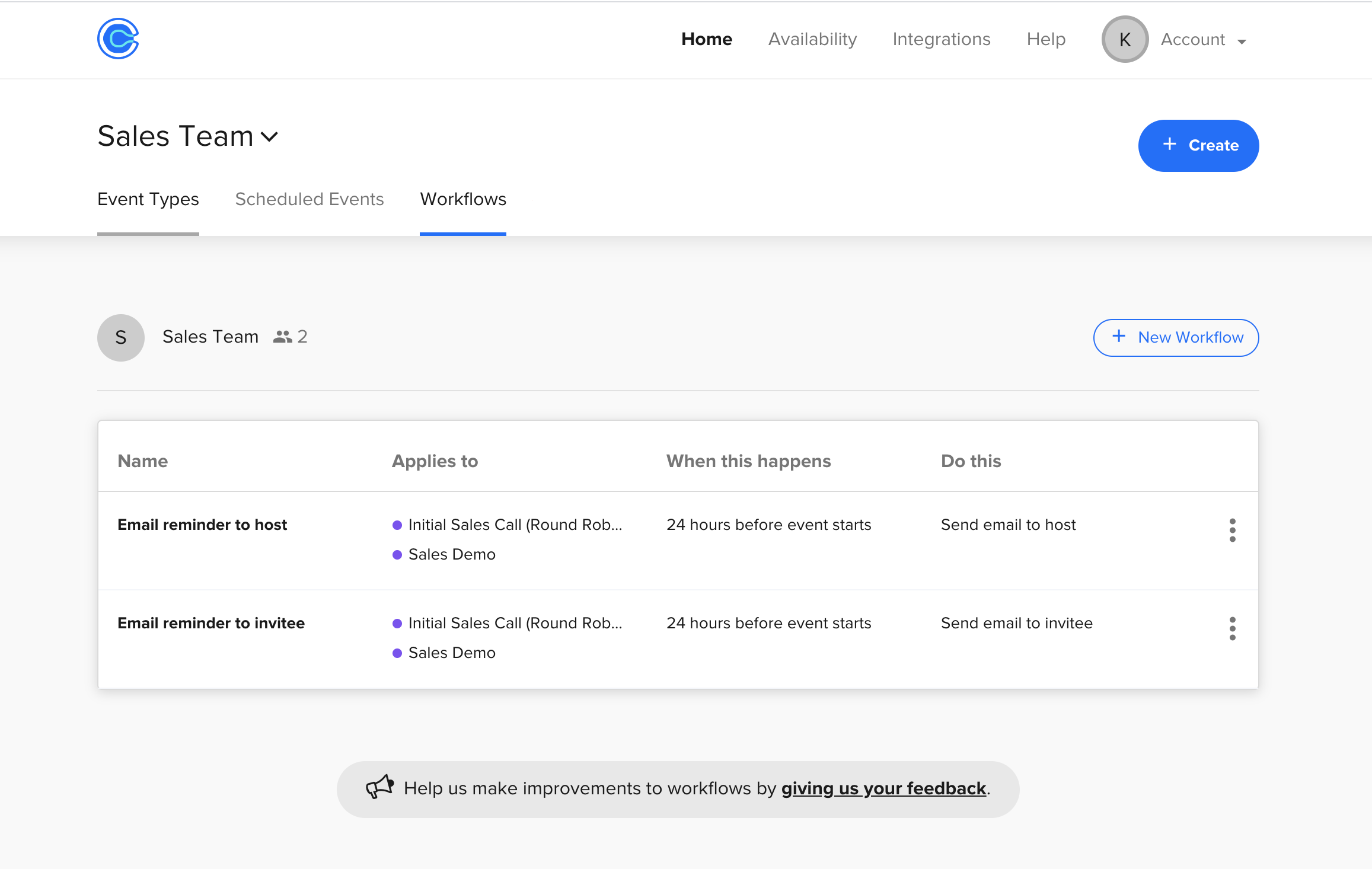This screenshot has width=1372, height=869.
Task: Open the Email reminder to host workflow
Action: tap(202, 525)
